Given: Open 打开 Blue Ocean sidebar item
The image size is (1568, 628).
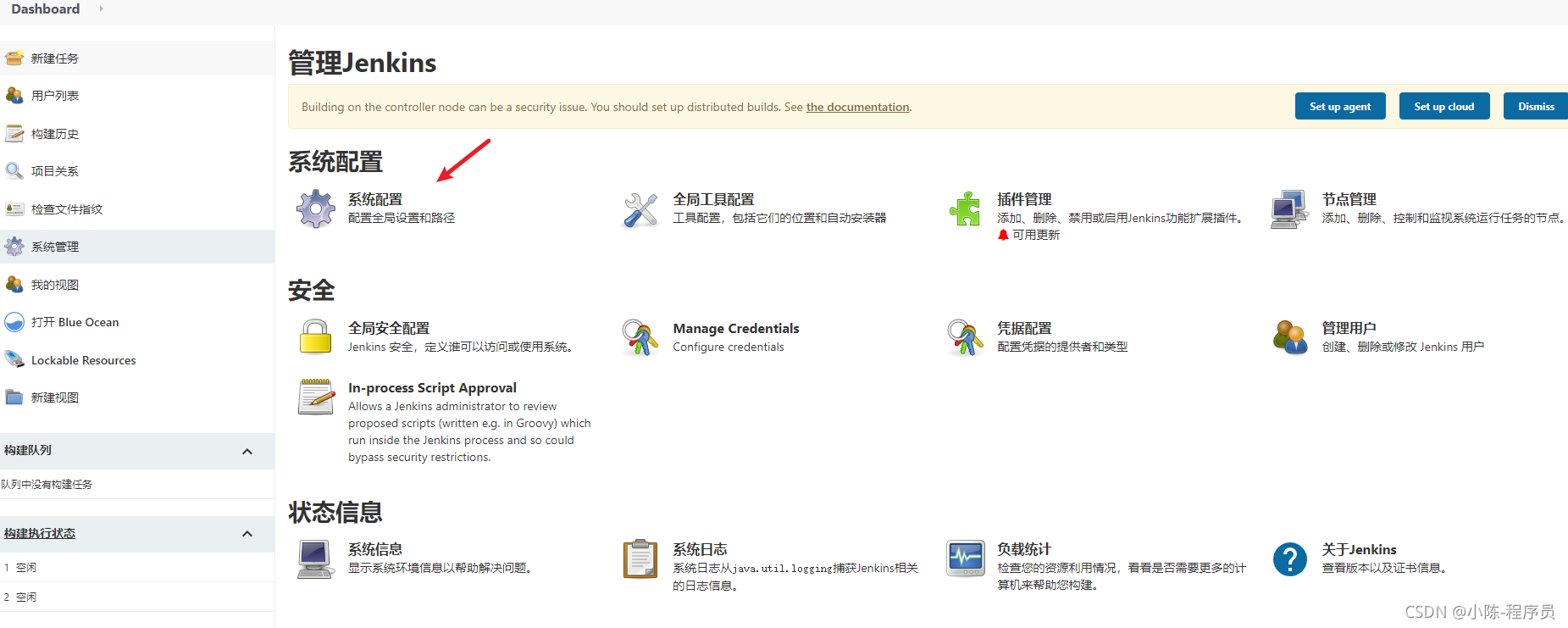Looking at the screenshot, I should 137,322.
